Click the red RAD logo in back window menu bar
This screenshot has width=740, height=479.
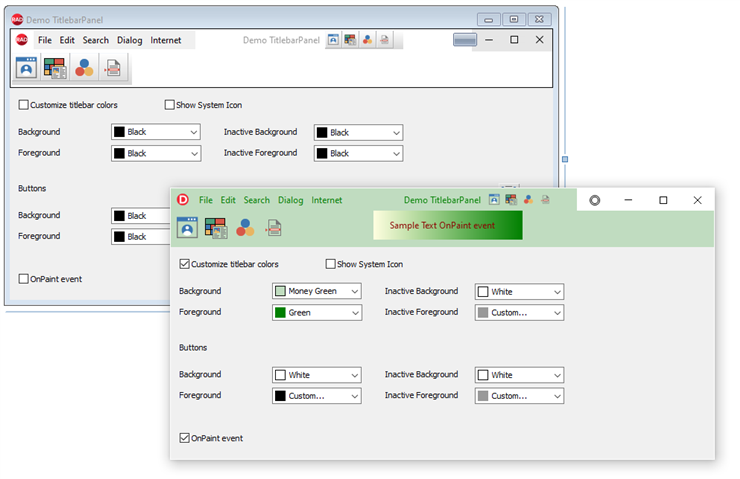pos(22,40)
